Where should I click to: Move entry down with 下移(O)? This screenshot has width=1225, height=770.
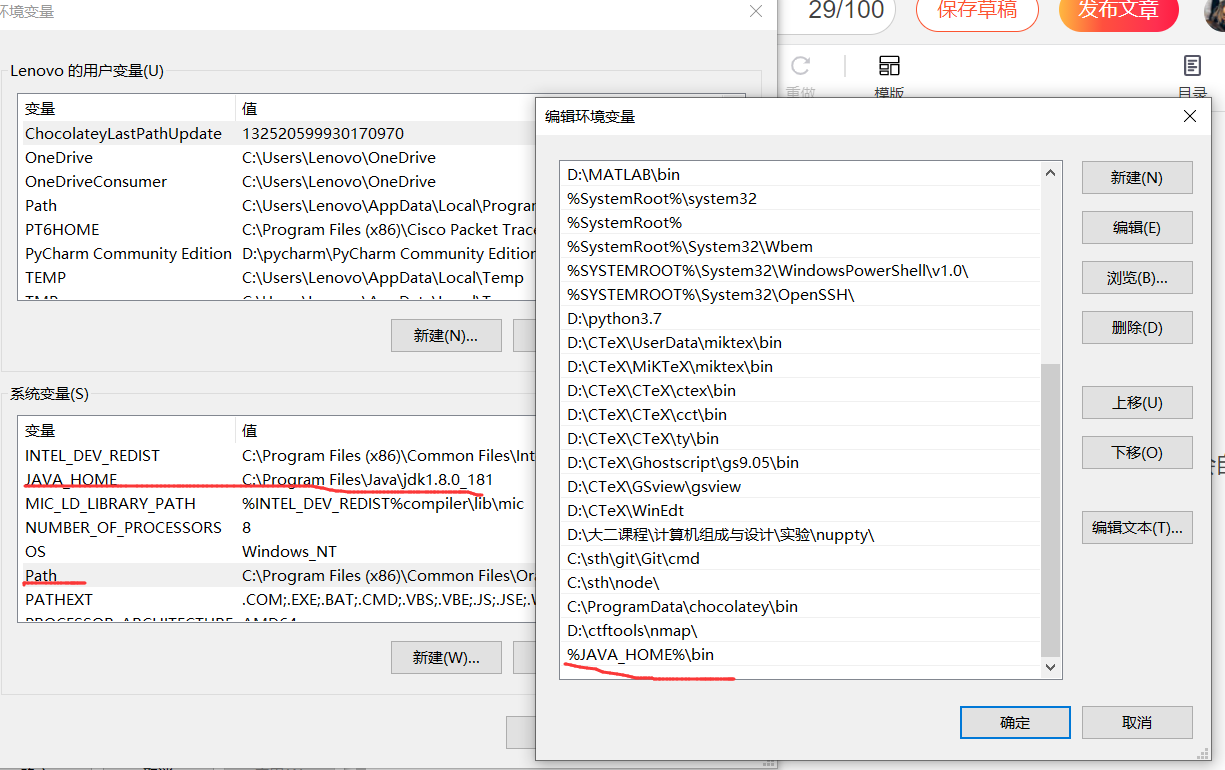point(1137,452)
